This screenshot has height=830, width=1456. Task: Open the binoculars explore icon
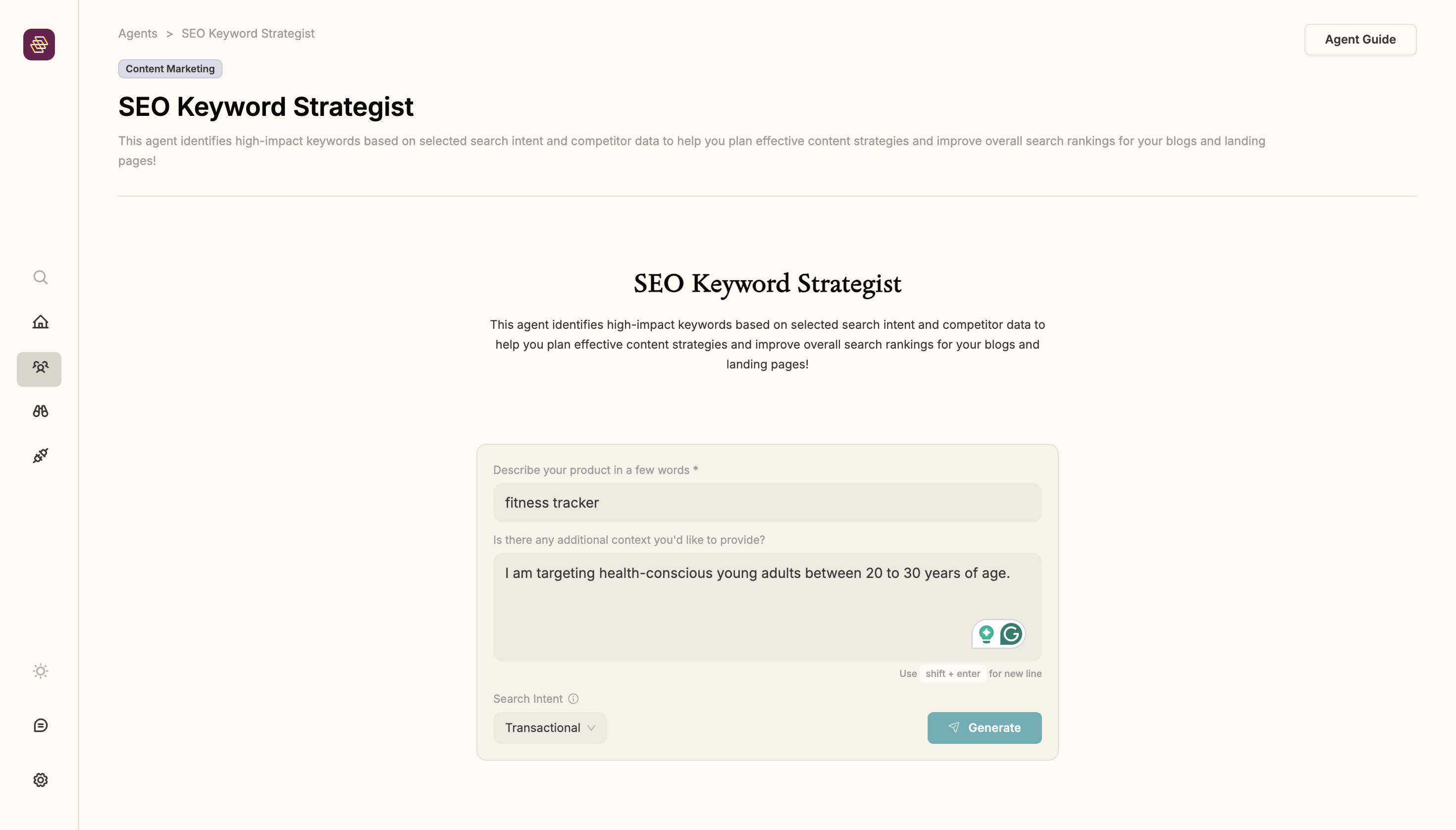40,411
